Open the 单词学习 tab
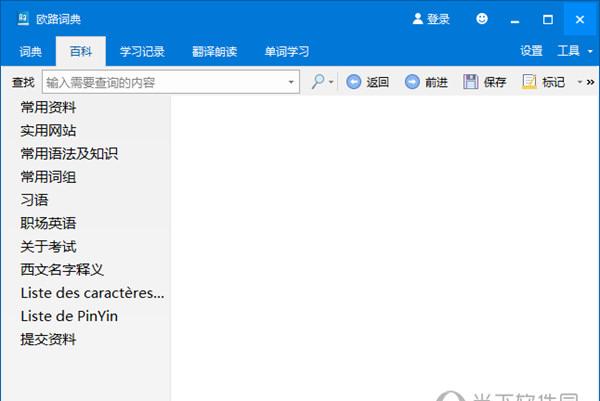The height and width of the screenshot is (401, 600). pyautogui.click(x=287, y=51)
